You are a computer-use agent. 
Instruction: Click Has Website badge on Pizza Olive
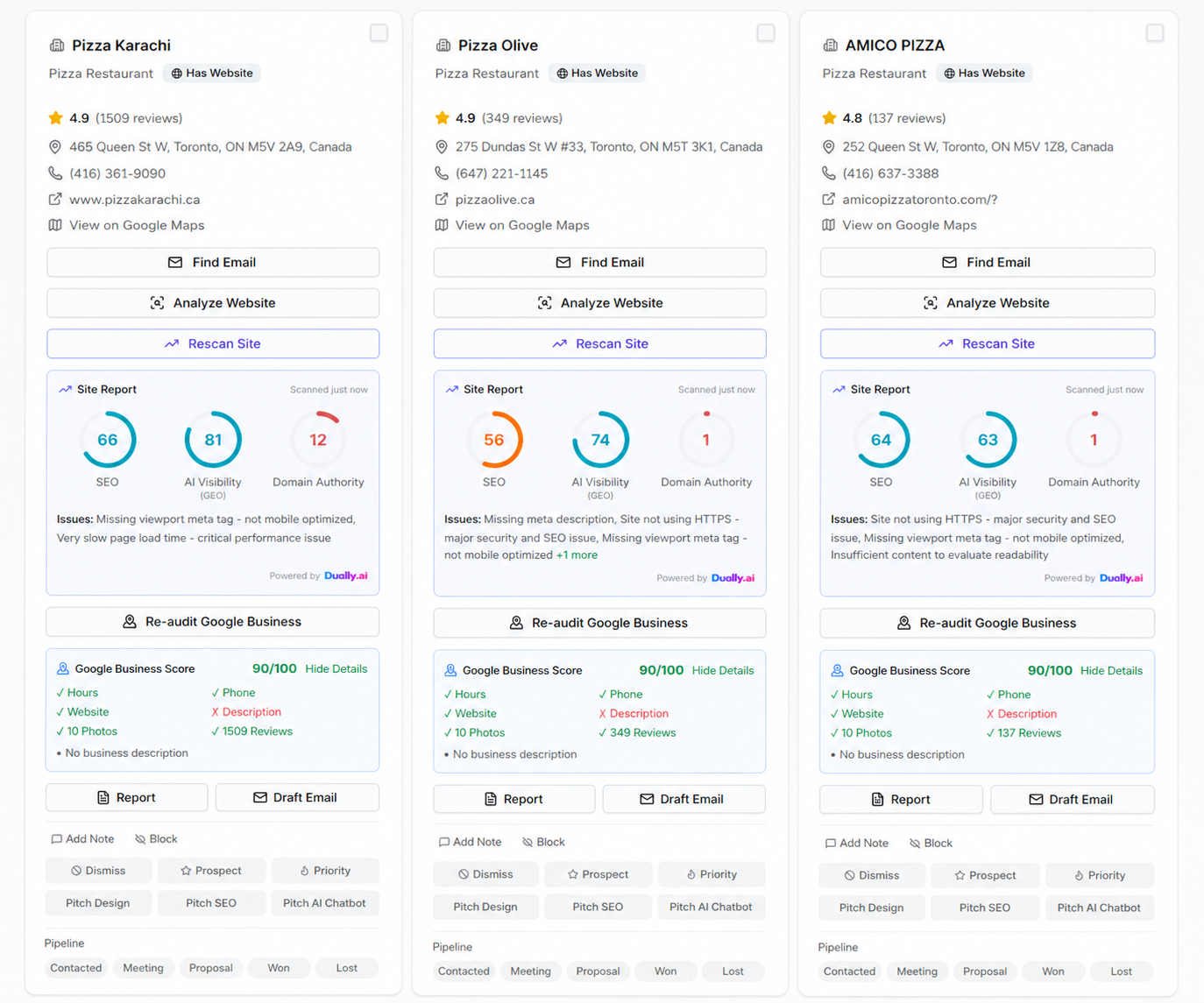pos(598,74)
